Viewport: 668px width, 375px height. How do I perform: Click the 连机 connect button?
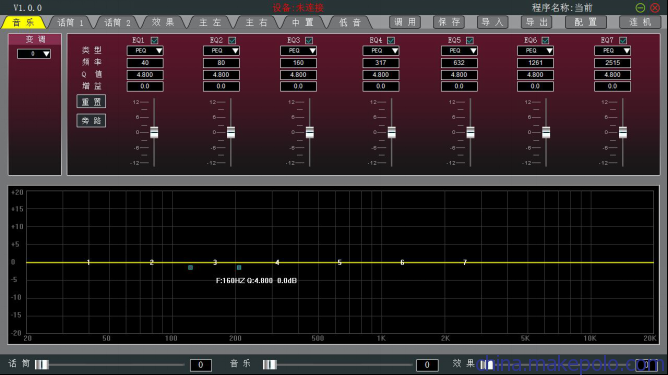coord(640,22)
